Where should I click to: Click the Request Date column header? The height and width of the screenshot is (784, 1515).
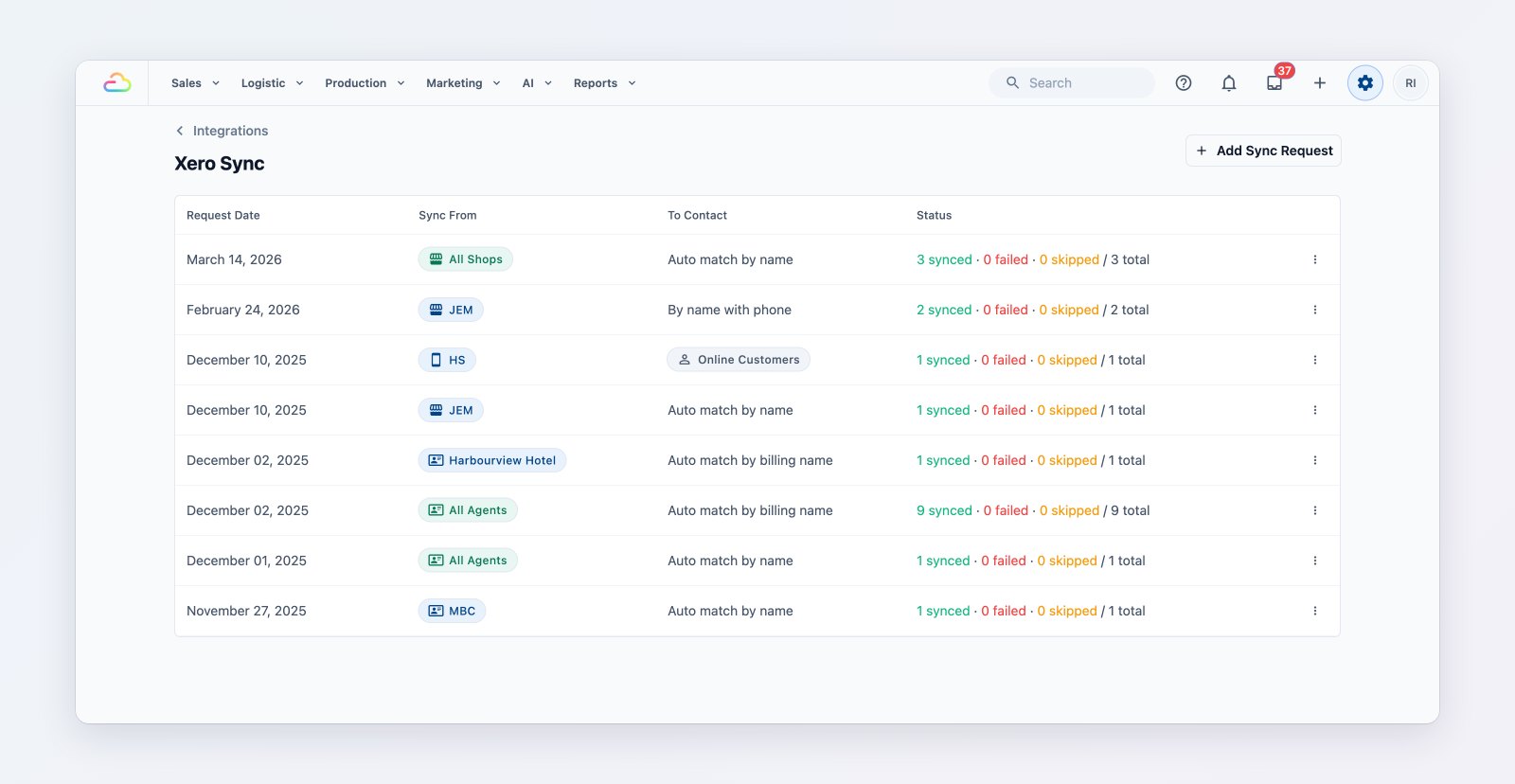(x=223, y=216)
